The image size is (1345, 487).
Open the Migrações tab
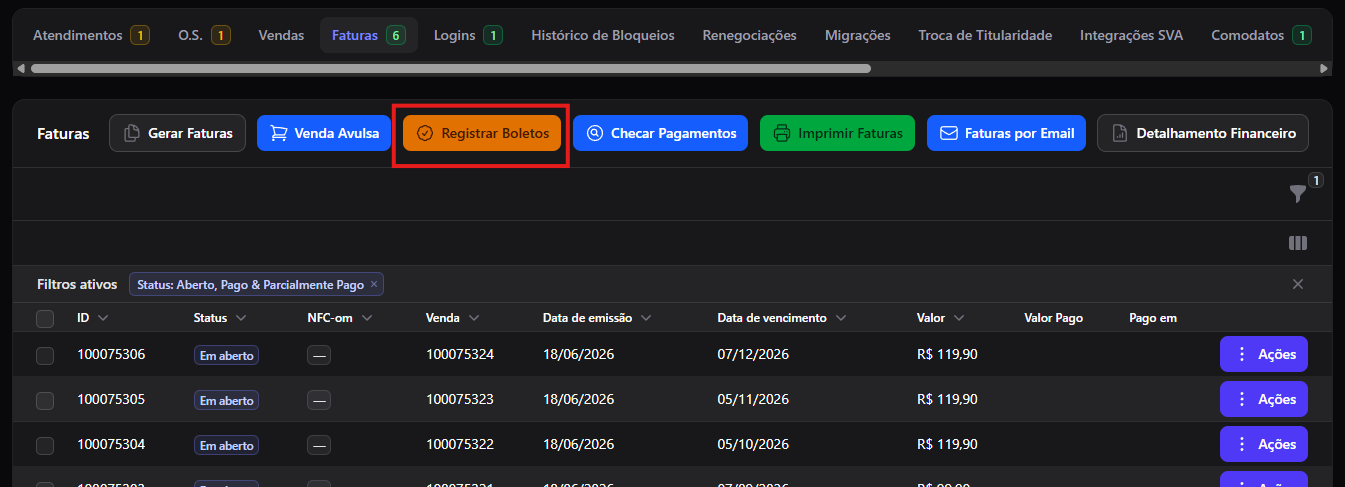858,35
